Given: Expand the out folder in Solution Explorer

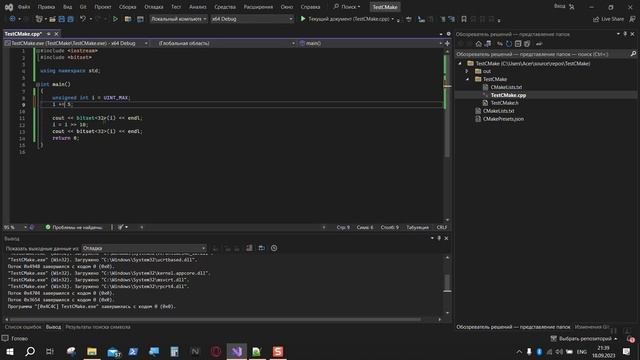Looking at the screenshot, I should tap(467, 71).
